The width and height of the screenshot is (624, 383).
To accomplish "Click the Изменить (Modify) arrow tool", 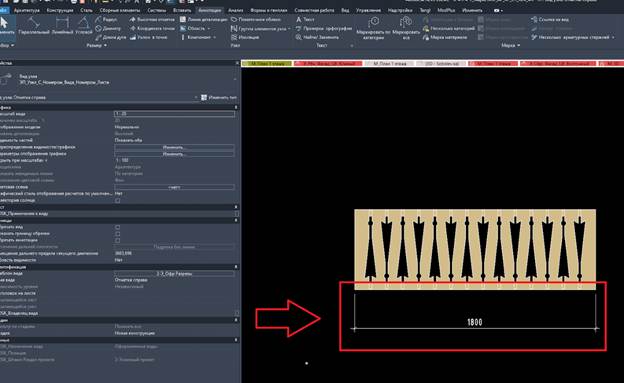I will point(6,25).
